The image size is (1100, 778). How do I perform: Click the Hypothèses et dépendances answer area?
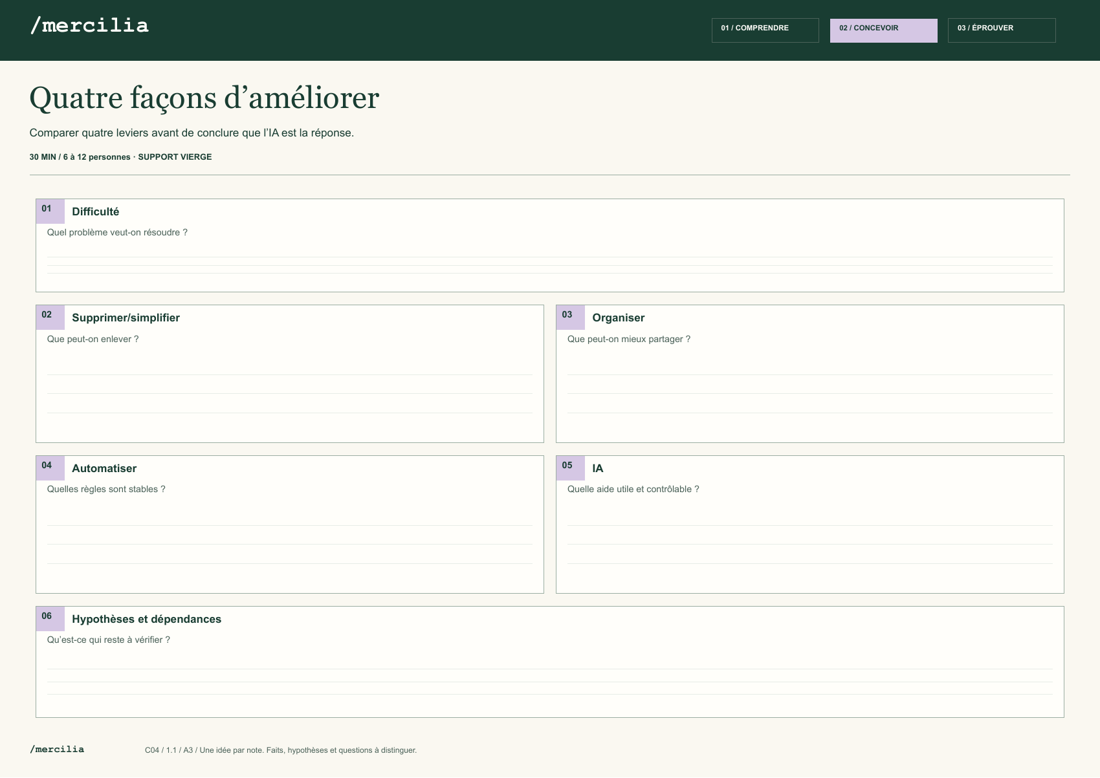tap(549, 682)
